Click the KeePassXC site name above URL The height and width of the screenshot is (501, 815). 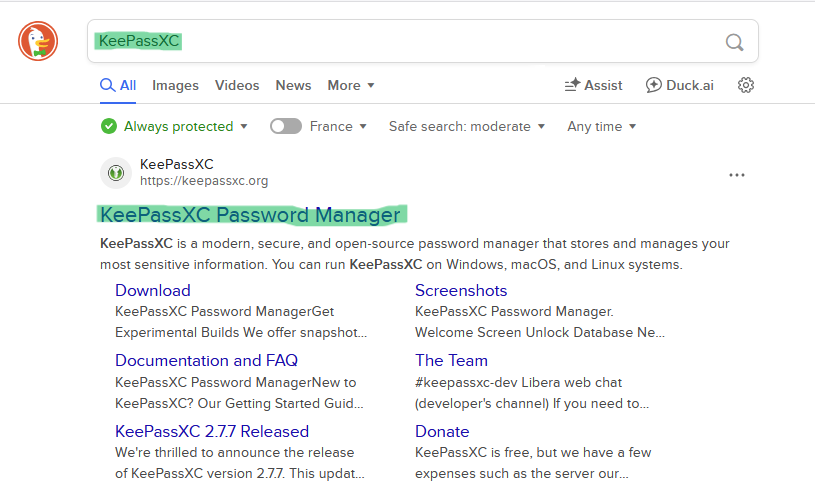(177, 164)
